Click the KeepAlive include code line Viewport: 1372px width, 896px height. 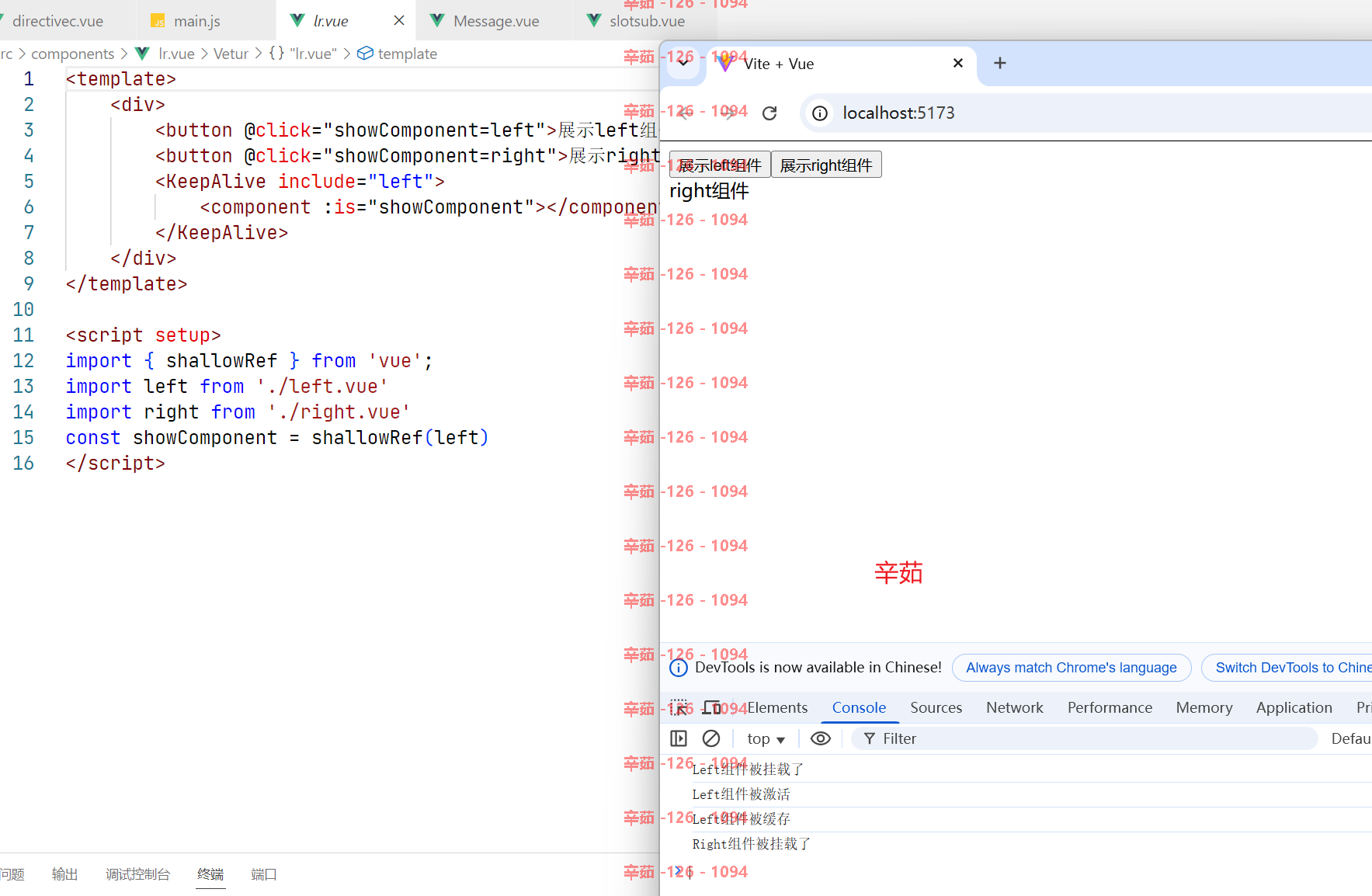(x=300, y=182)
